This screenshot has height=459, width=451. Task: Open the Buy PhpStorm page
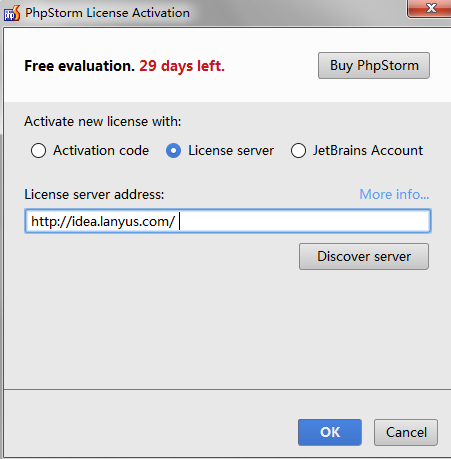point(374,65)
